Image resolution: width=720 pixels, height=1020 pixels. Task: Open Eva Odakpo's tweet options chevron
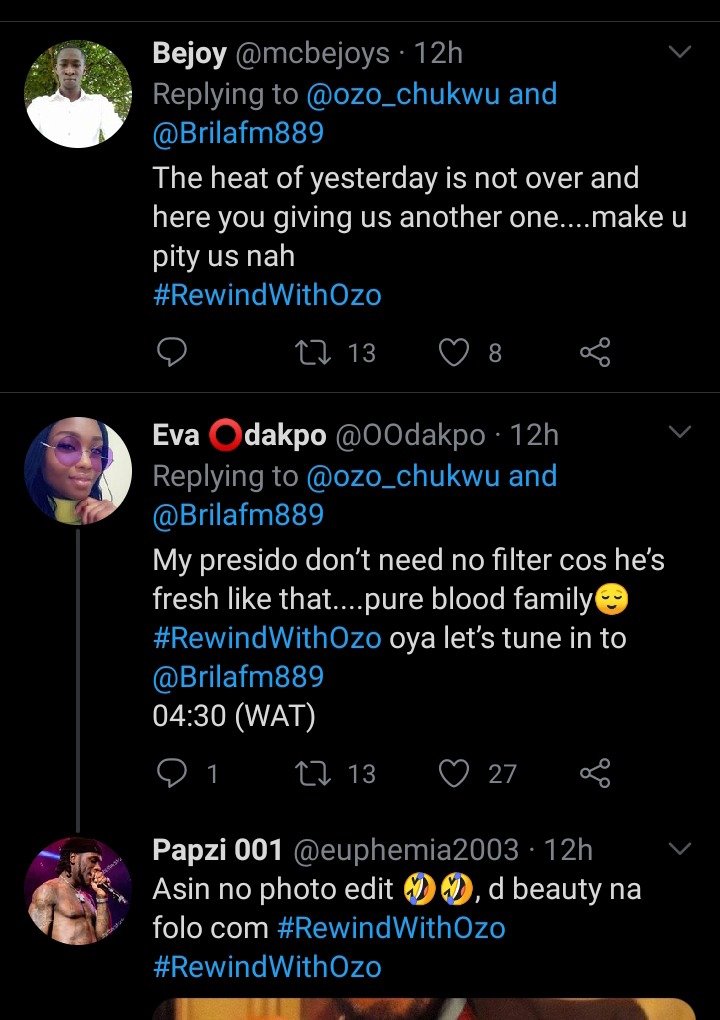[679, 433]
